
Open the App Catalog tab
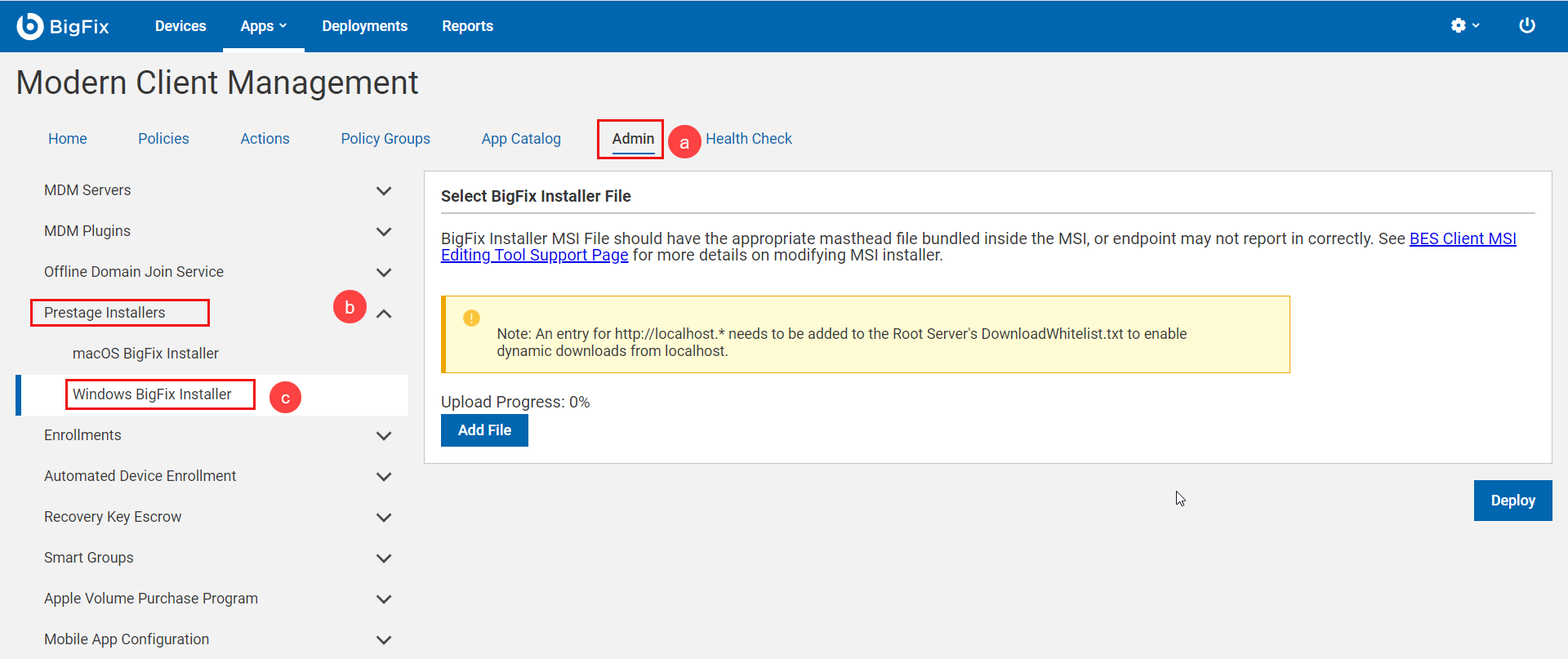[x=521, y=139]
